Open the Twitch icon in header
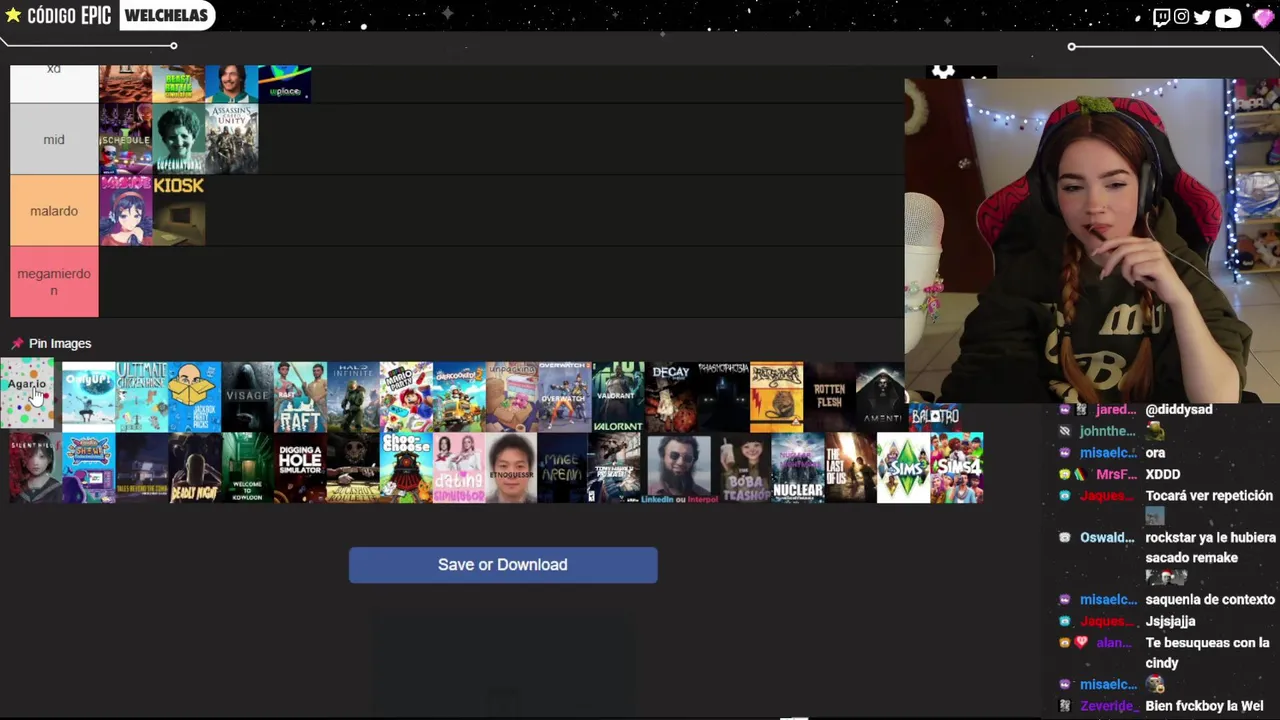Viewport: 1280px width, 720px height. (1161, 17)
